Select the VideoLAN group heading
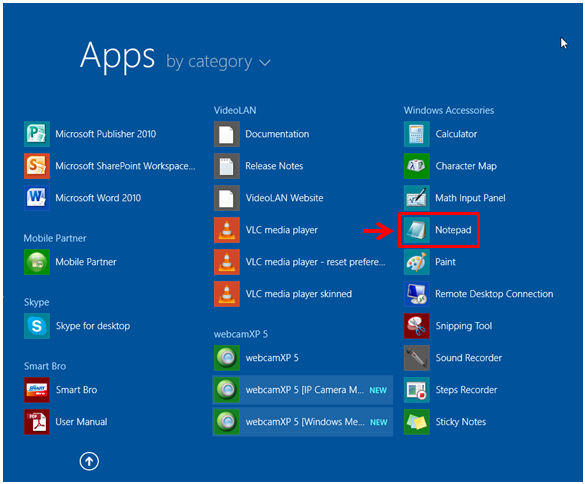The image size is (585, 484). (x=235, y=110)
